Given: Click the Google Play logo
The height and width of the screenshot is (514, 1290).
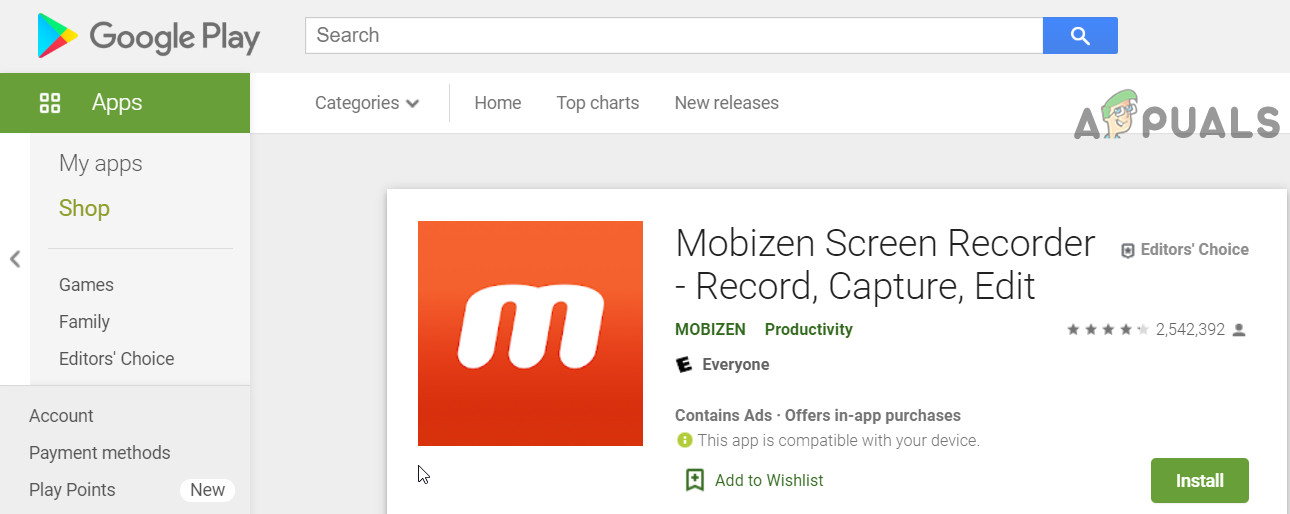Looking at the screenshot, I should 148,37.
